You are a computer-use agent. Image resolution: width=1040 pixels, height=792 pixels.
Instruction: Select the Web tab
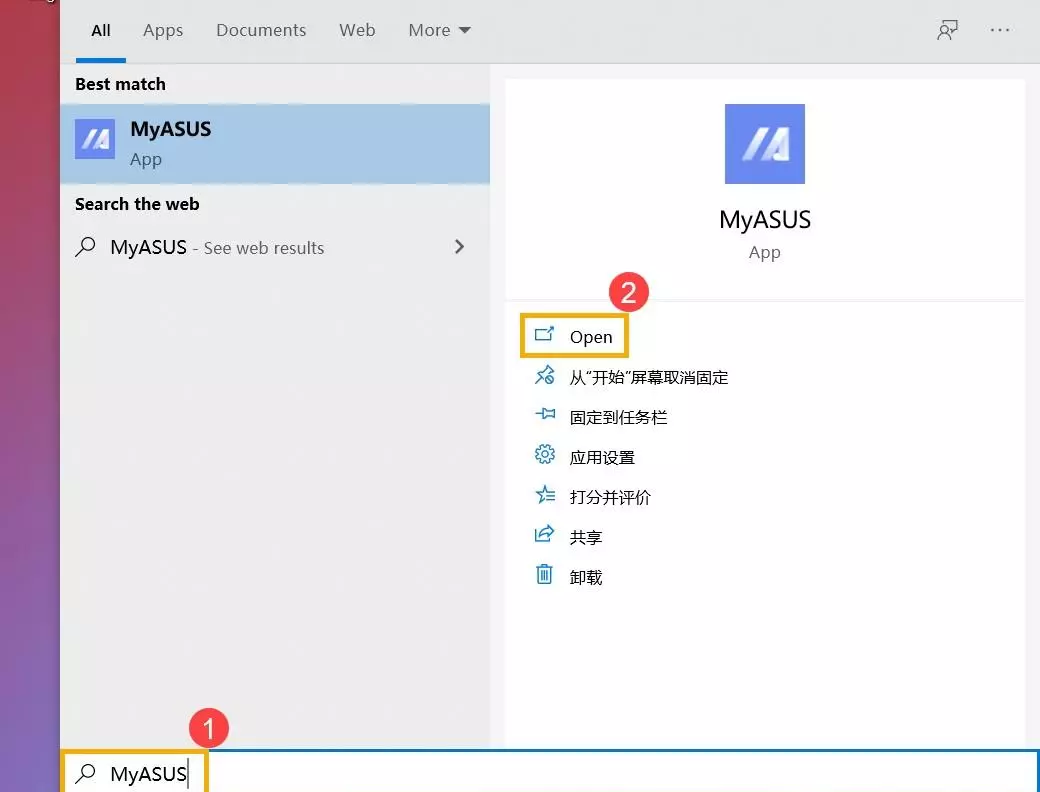click(357, 30)
